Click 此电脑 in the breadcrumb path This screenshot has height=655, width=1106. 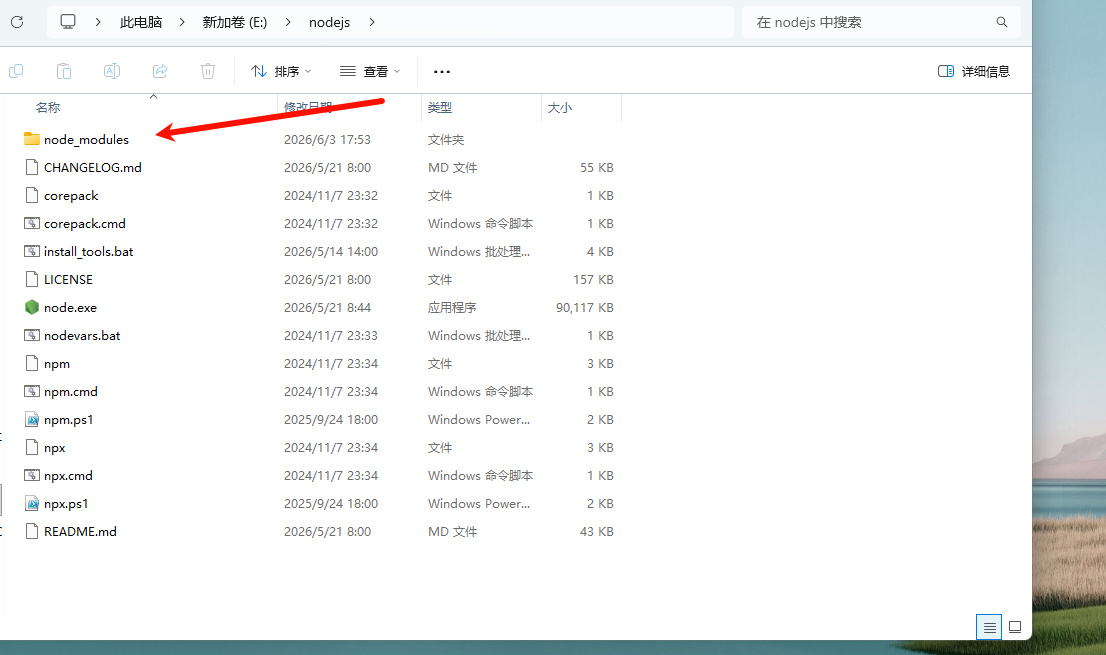coord(141,22)
